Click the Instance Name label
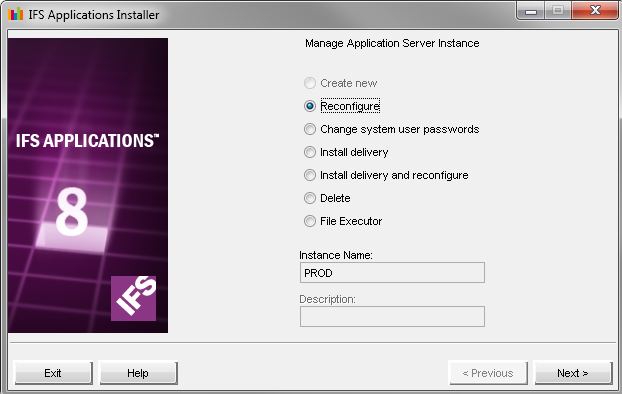This screenshot has height=394, width=622. point(336,255)
